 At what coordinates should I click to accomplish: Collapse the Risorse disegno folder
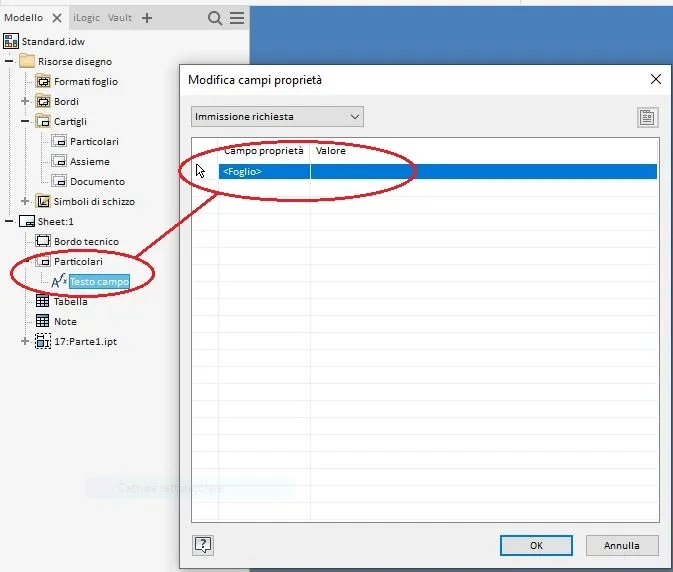9,61
